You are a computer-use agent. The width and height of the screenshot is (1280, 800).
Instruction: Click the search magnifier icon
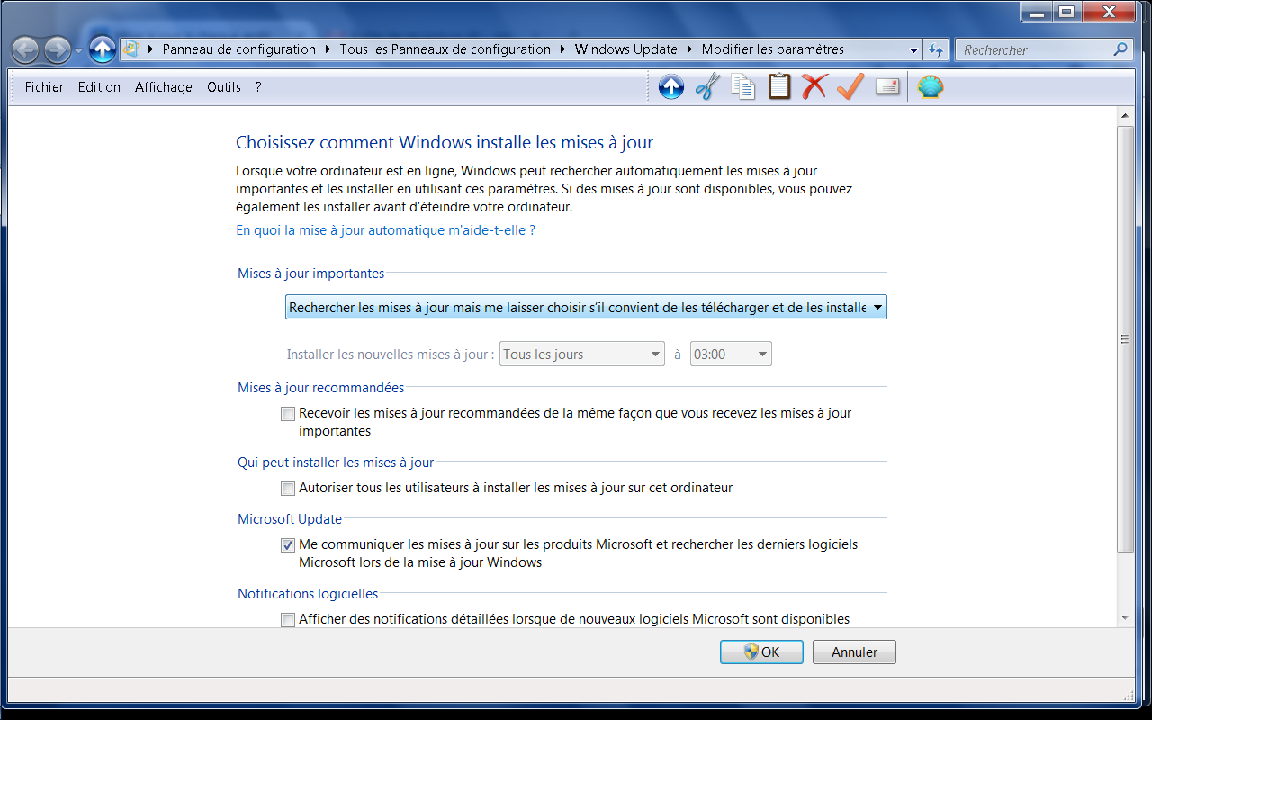click(x=1121, y=49)
